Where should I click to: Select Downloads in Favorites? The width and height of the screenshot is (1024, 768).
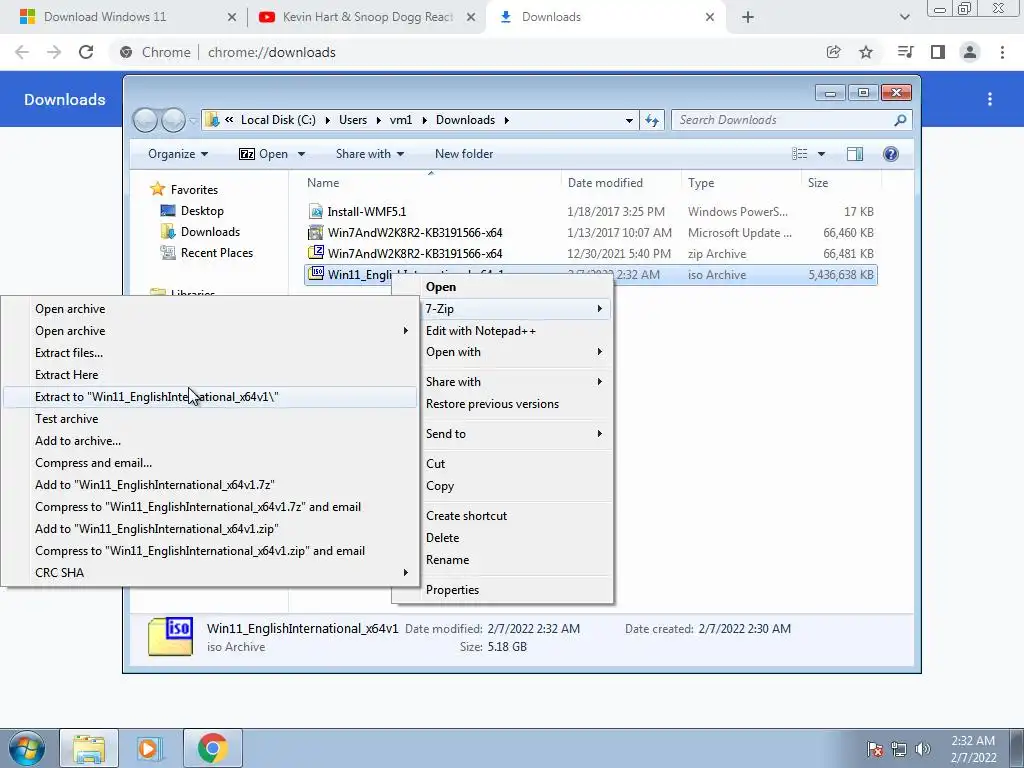click(x=200, y=232)
